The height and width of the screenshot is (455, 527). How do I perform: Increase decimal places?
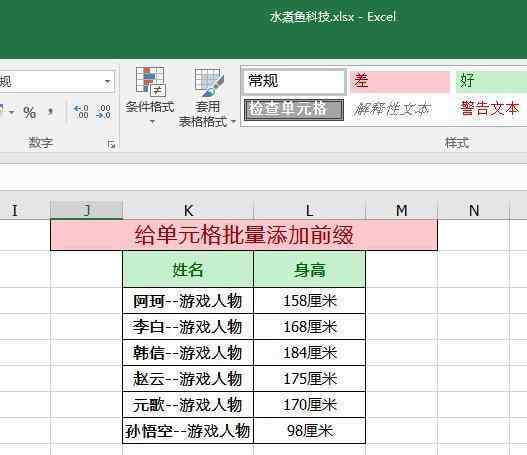pos(81,112)
